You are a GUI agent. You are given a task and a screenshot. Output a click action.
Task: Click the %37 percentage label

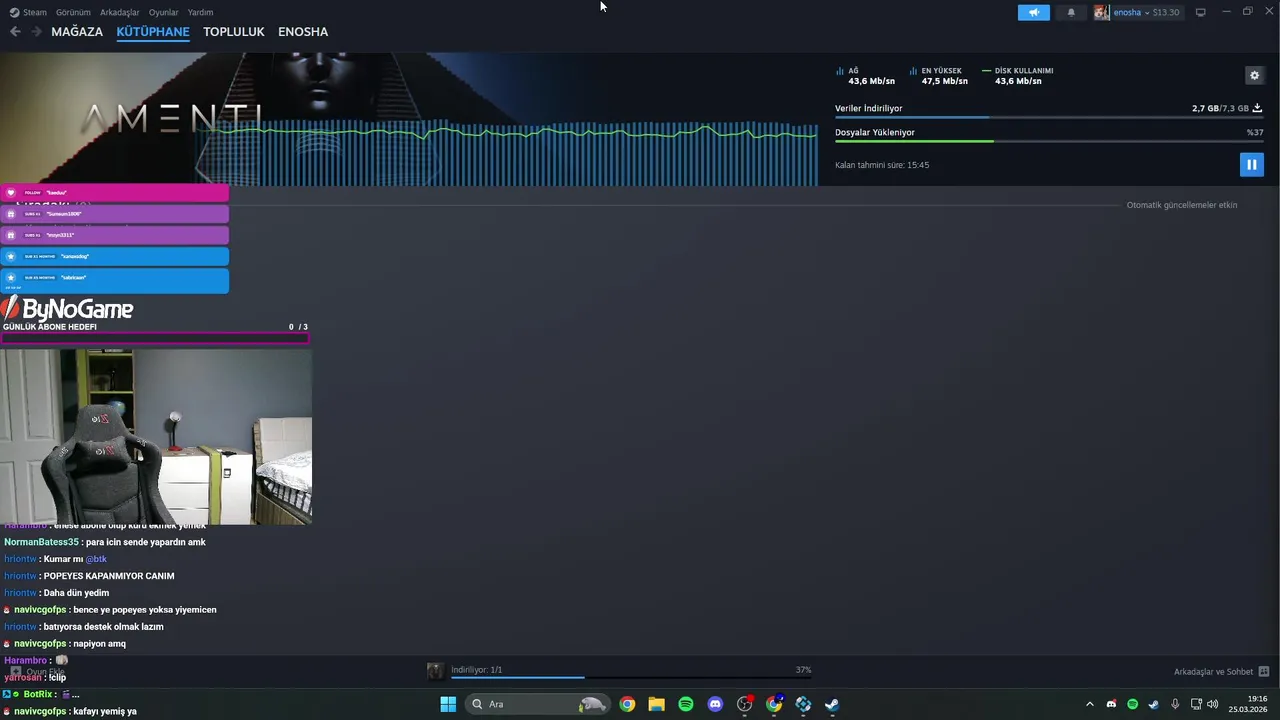1255,132
